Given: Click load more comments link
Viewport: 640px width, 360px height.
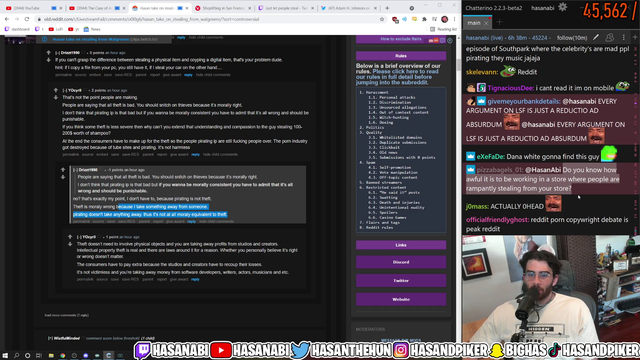Looking at the screenshot, I should [67, 315].
